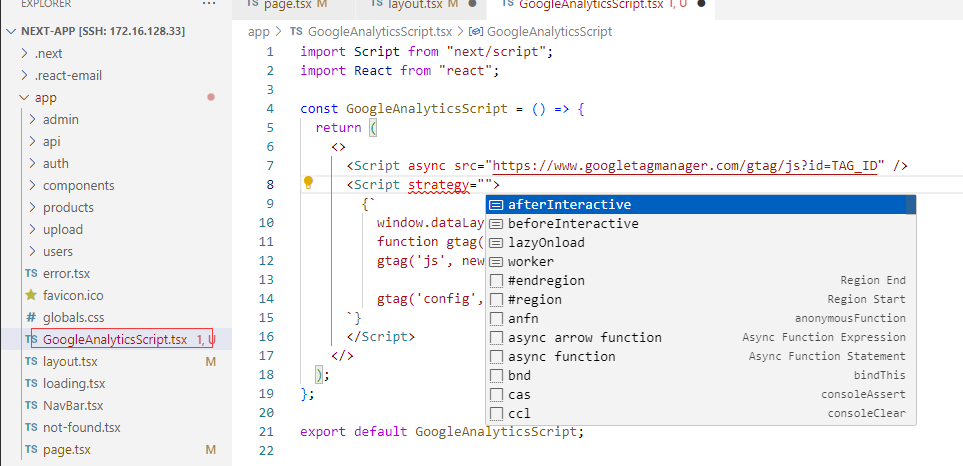Insert the #endregion snippet
Viewport: 963px width, 466px height.
pos(700,281)
